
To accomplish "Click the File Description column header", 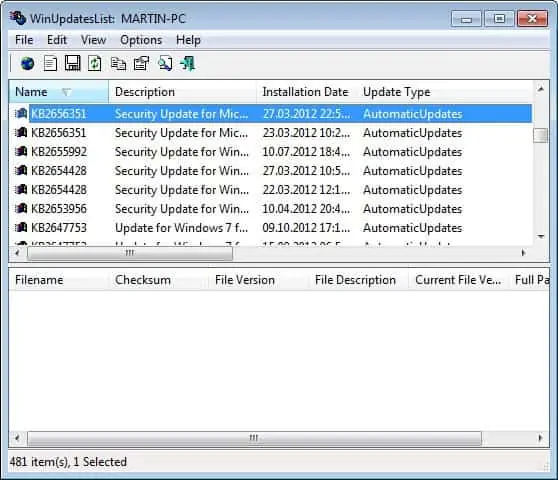I will [x=355, y=280].
